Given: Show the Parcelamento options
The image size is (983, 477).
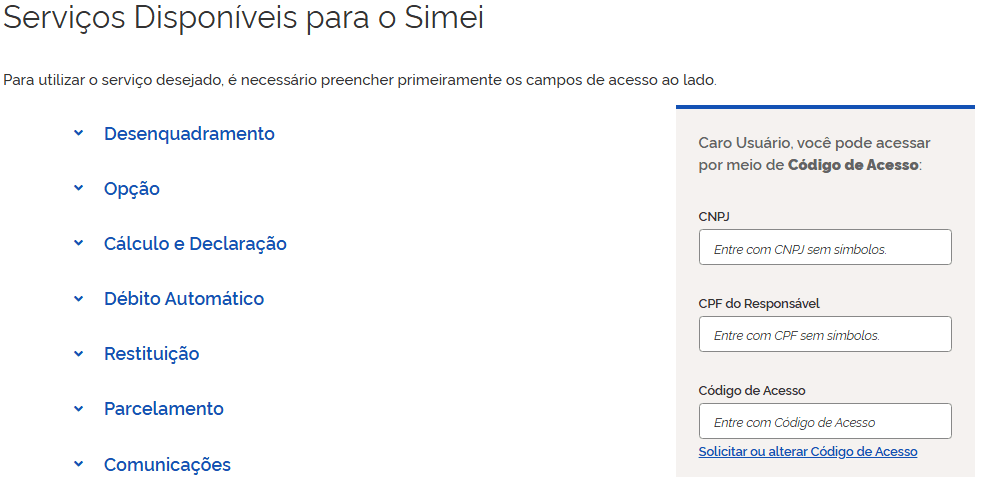Looking at the screenshot, I should point(164,408).
